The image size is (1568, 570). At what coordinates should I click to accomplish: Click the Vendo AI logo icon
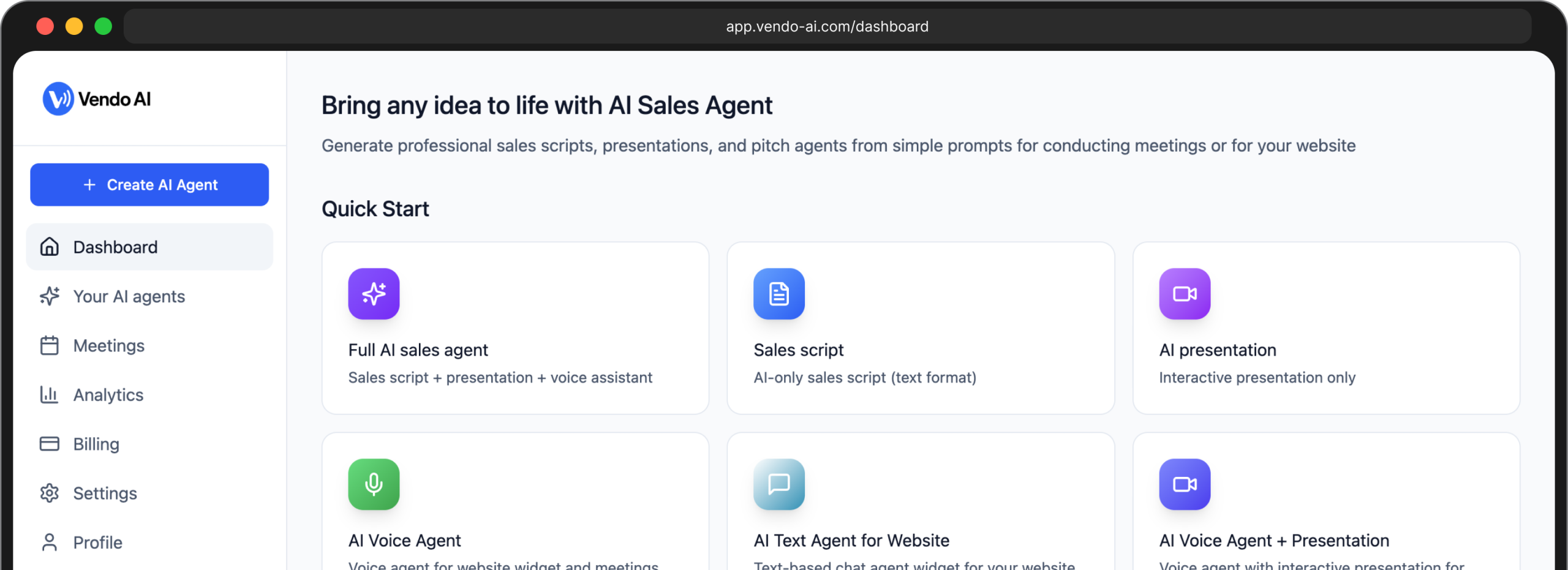58,99
